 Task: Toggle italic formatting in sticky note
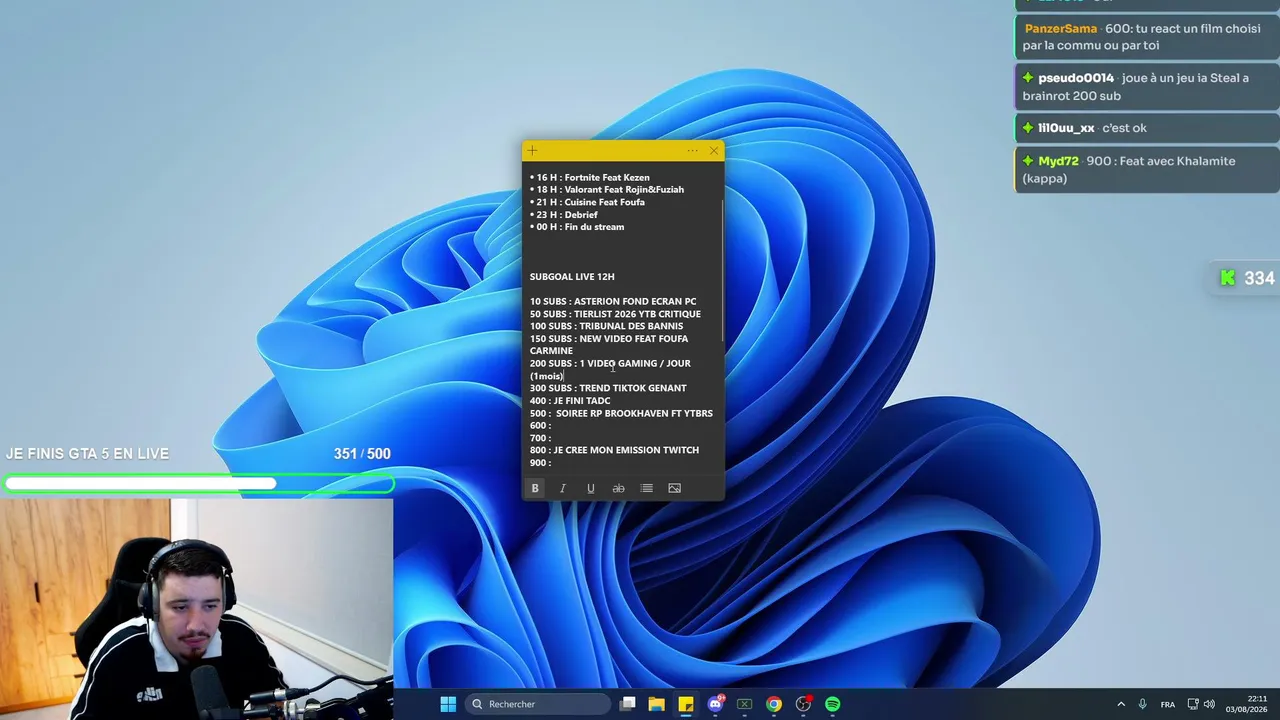point(563,488)
